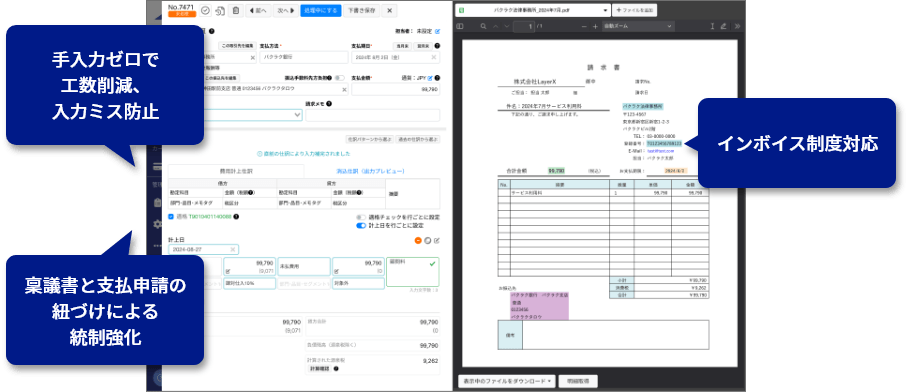
Task: Zoom in the PDF with plus icon
Action: click(595, 26)
